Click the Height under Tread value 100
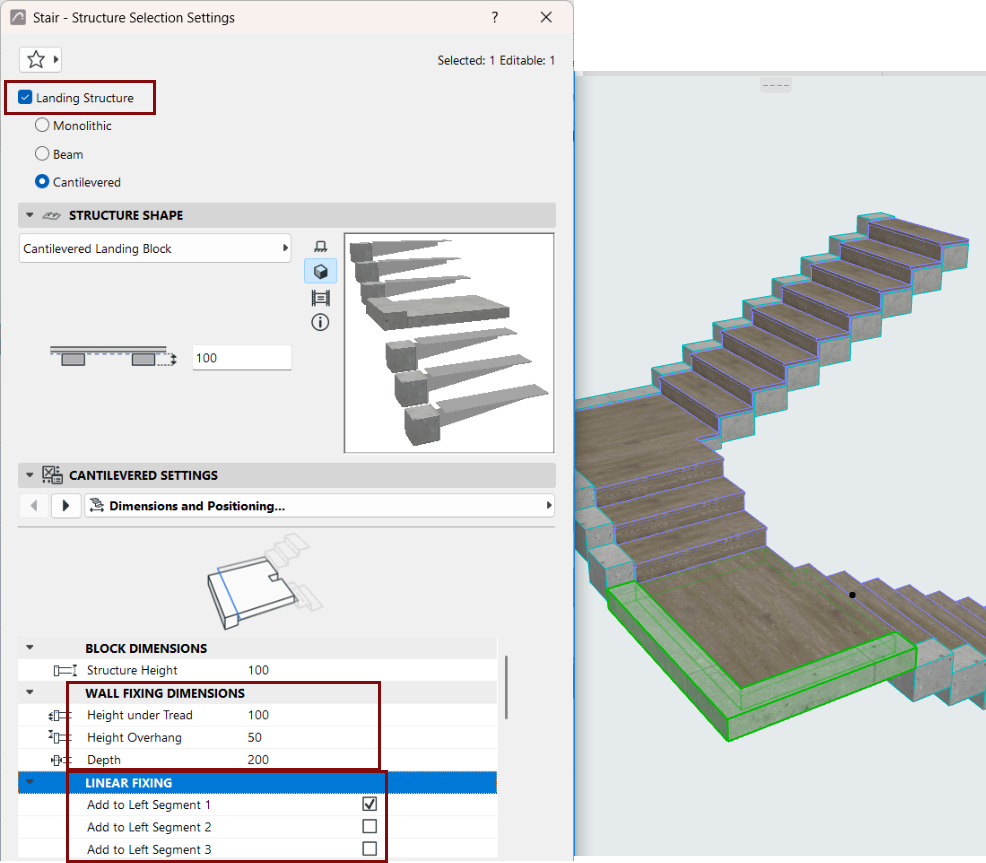The width and height of the screenshot is (986, 863). (258, 715)
